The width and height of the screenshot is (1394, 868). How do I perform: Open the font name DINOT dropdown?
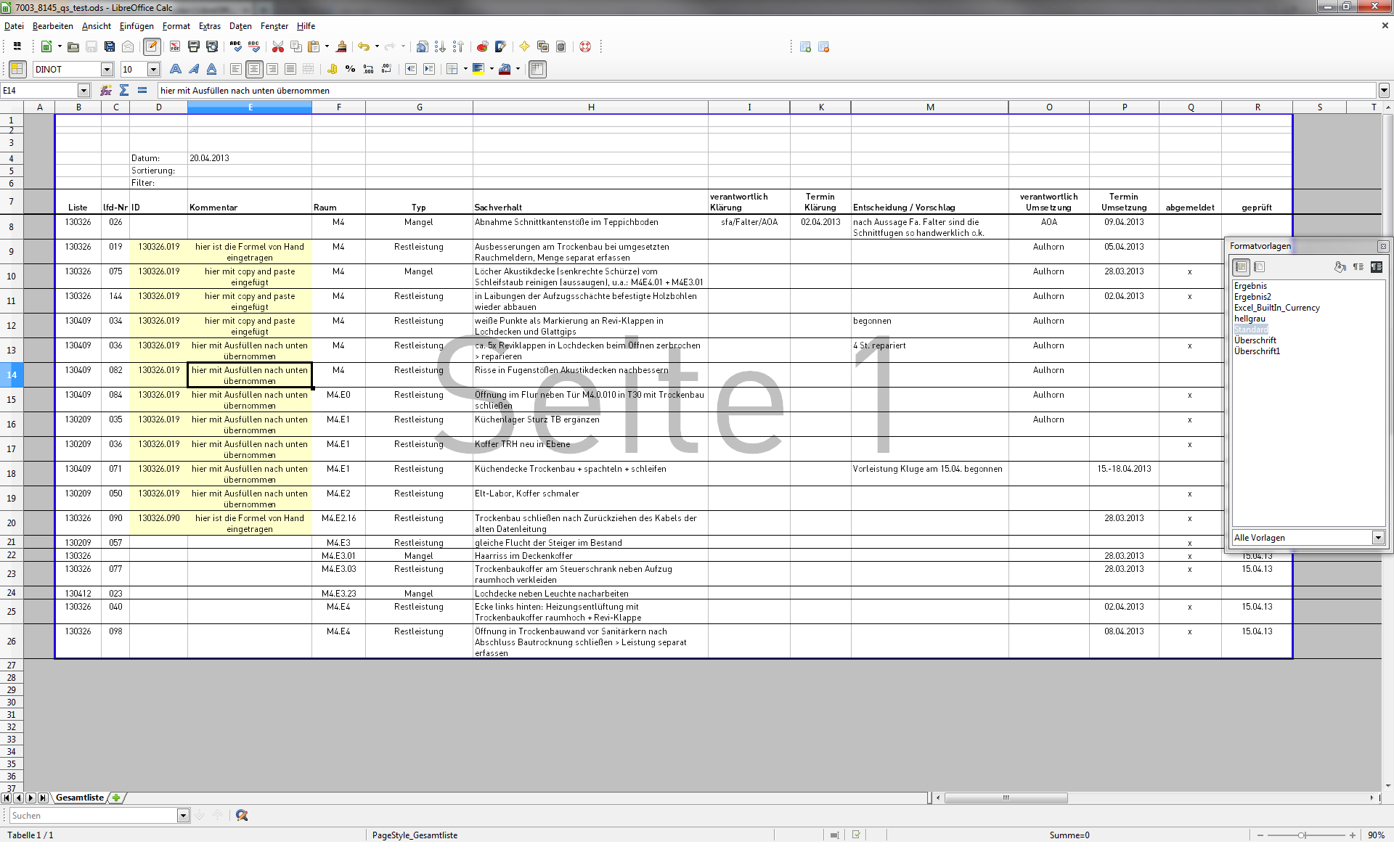(107, 69)
